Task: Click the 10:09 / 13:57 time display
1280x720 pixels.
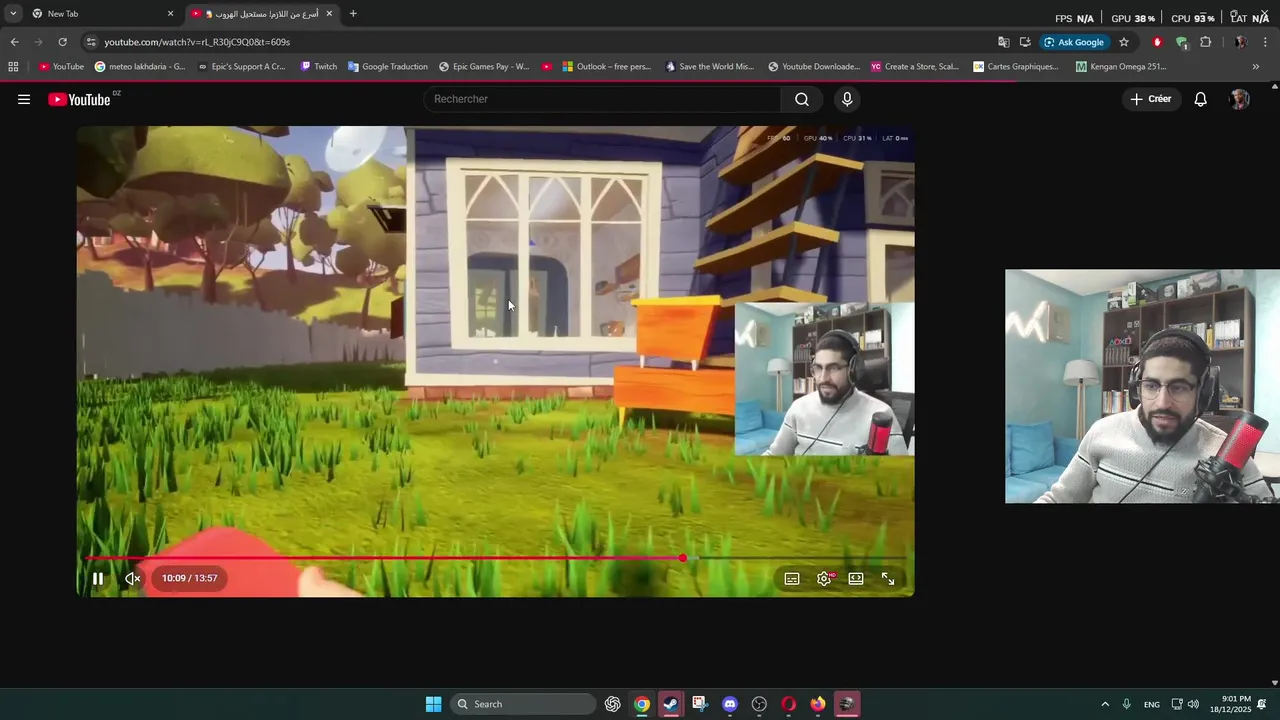Action: coord(189,578)
